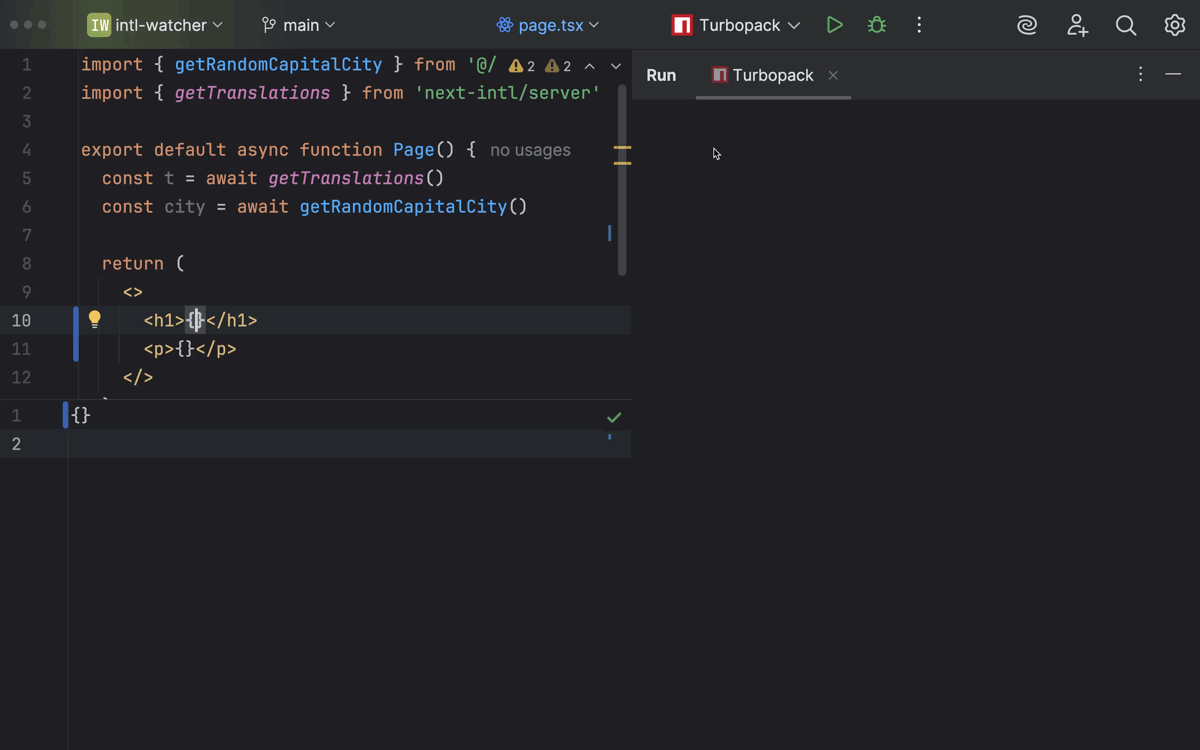Screen dimensions: 1200x750
Task: Open the main branch dropdown
Action: tap(298, 25)
